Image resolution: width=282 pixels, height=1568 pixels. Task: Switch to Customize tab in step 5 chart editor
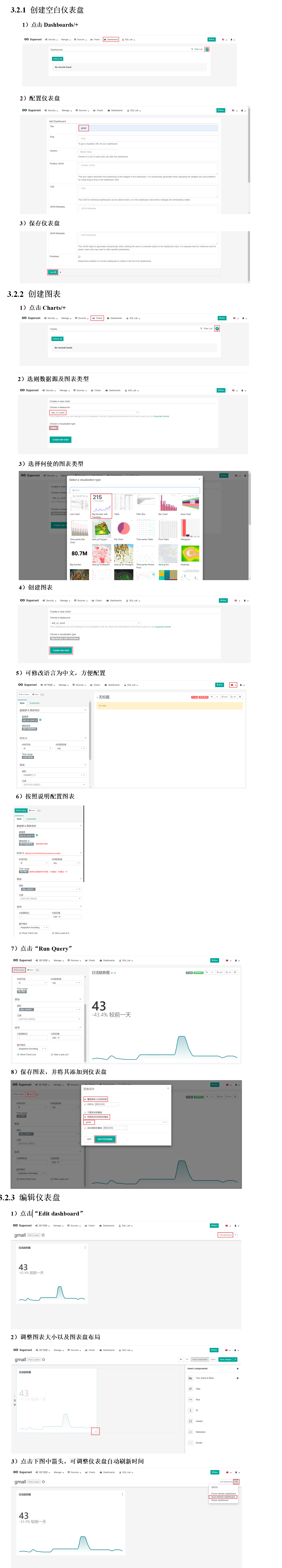click(x=35, y=703)
